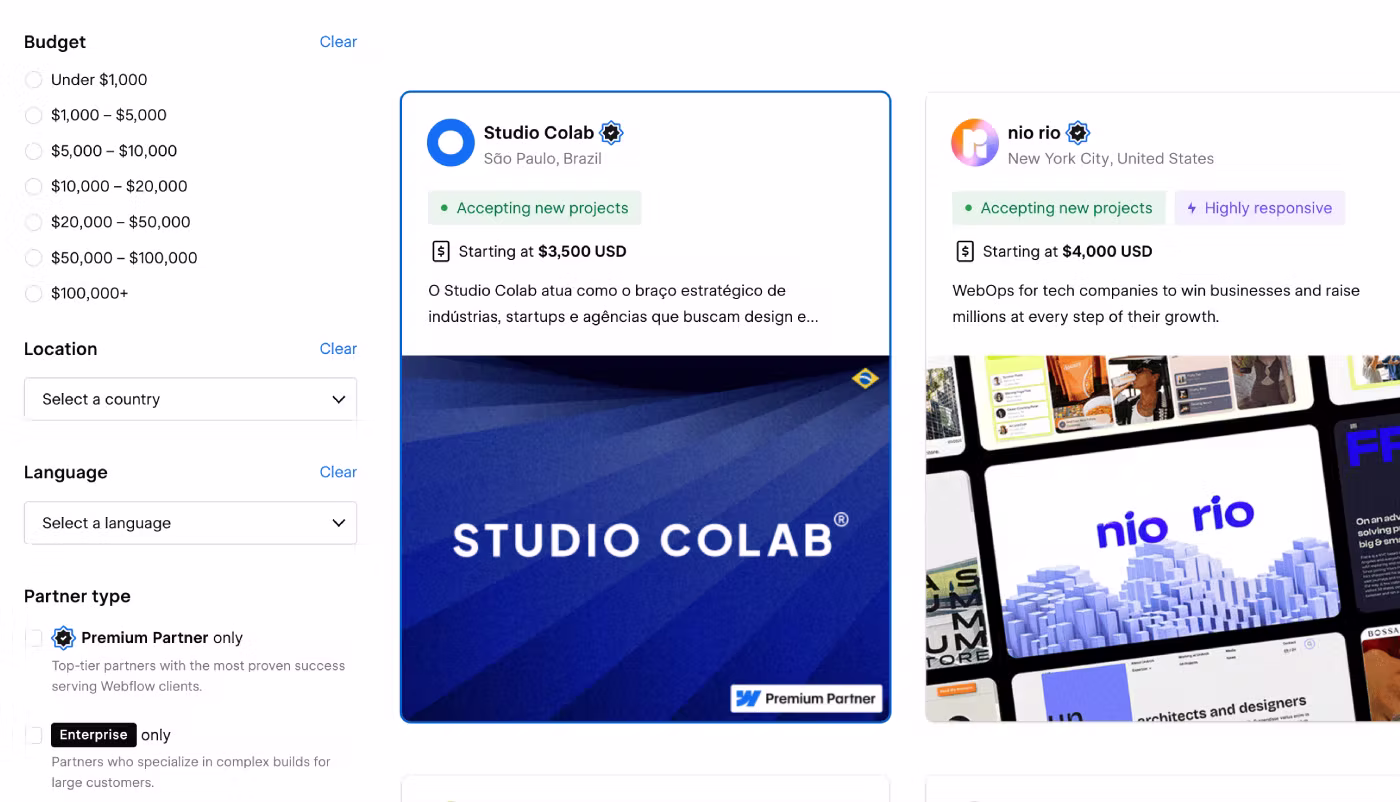Image resolution: width=1400 pixels, height=802 pixels.
Task: Click Studio Colab's Accepting new projects tag
Action: pyautogui.click(x=535, y=208)
